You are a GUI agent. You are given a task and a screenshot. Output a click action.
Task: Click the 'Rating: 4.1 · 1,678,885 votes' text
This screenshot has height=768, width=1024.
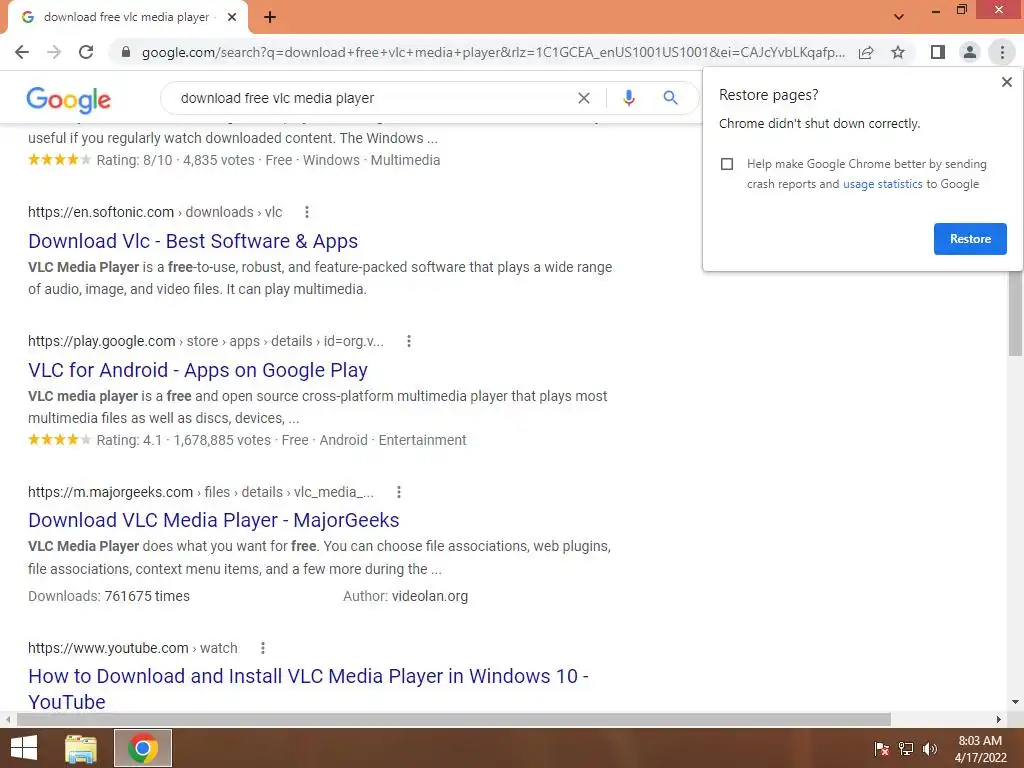click(183, 440)
